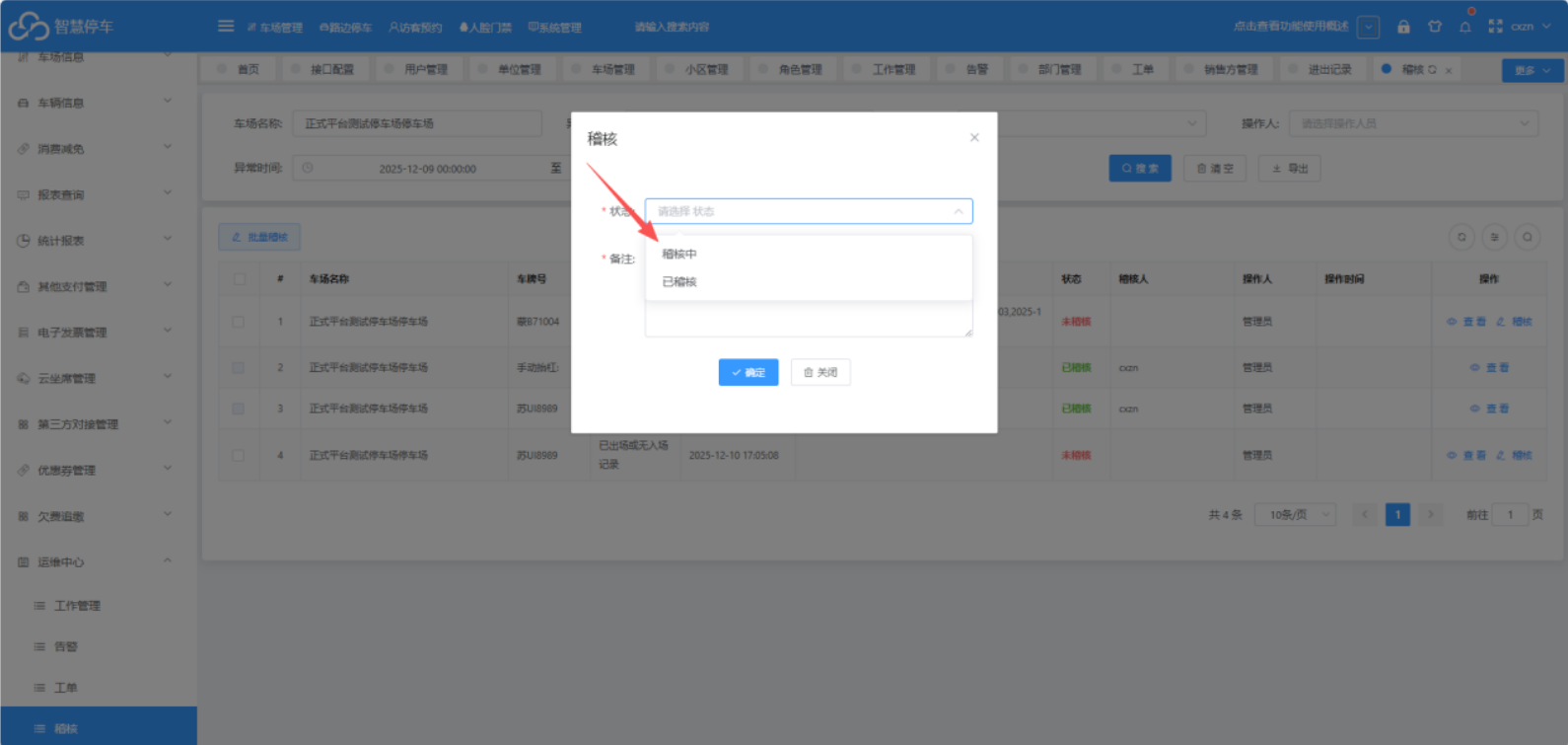1568x745 pixels.
Task: Switch to the 进出记录 tab
Action: (x=1320, y=69)
